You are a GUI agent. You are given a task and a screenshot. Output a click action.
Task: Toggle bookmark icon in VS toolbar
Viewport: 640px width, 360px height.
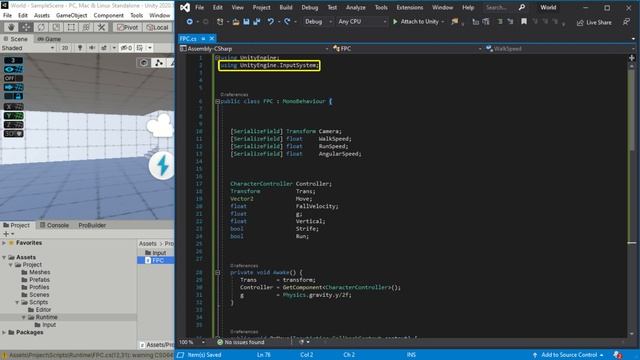click(x=524, y=22)
